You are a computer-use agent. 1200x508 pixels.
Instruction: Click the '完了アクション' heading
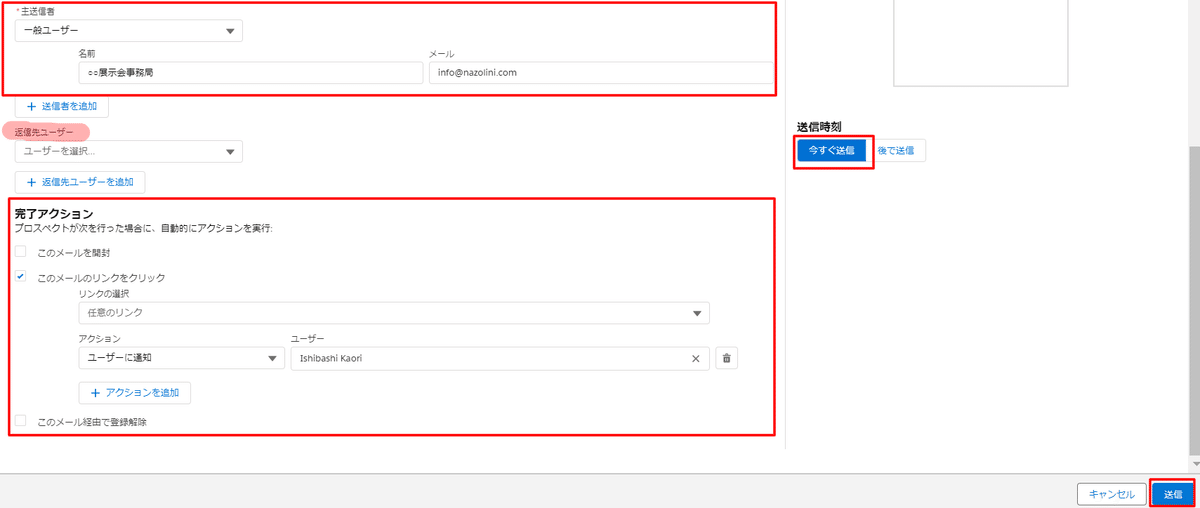[x=54, y=214]
